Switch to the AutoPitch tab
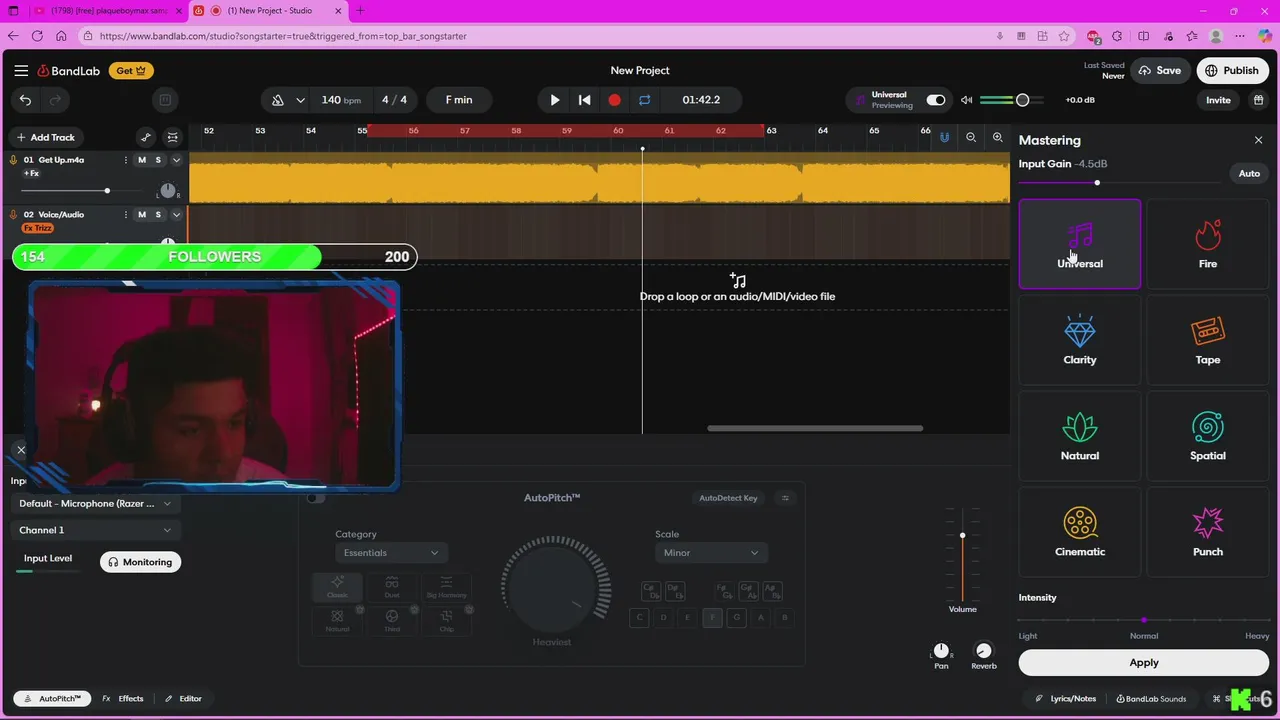 tap(52, 698)
